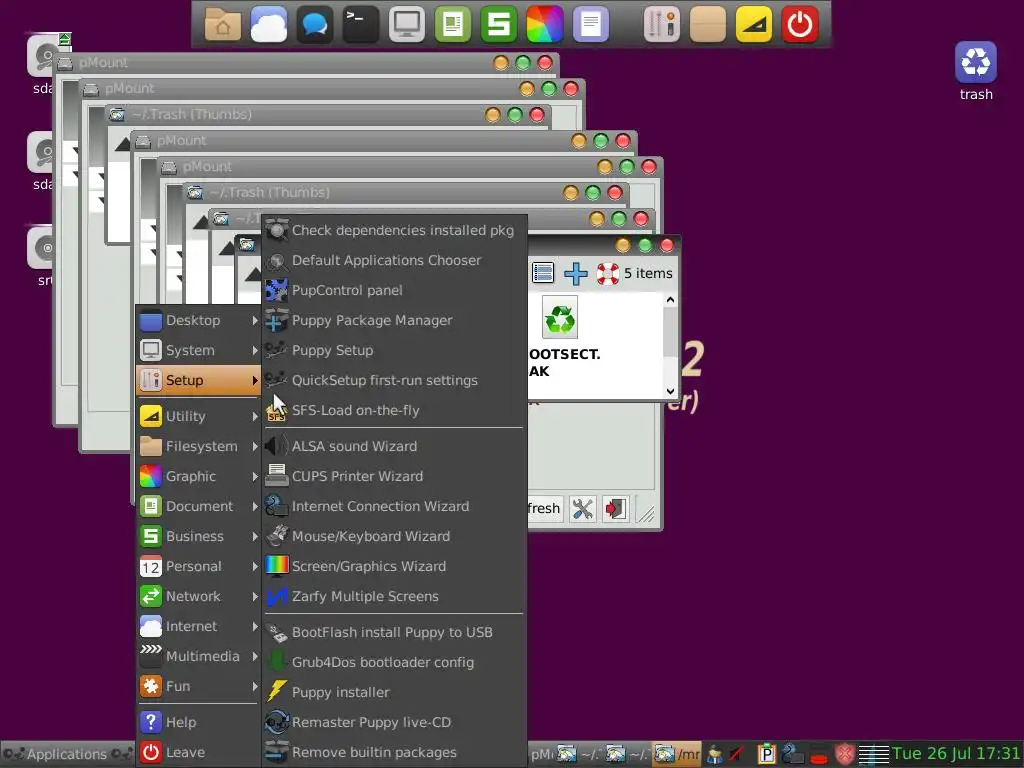Expand the Desktop submenu
The image size is (1024, 768).
point(199,320)
